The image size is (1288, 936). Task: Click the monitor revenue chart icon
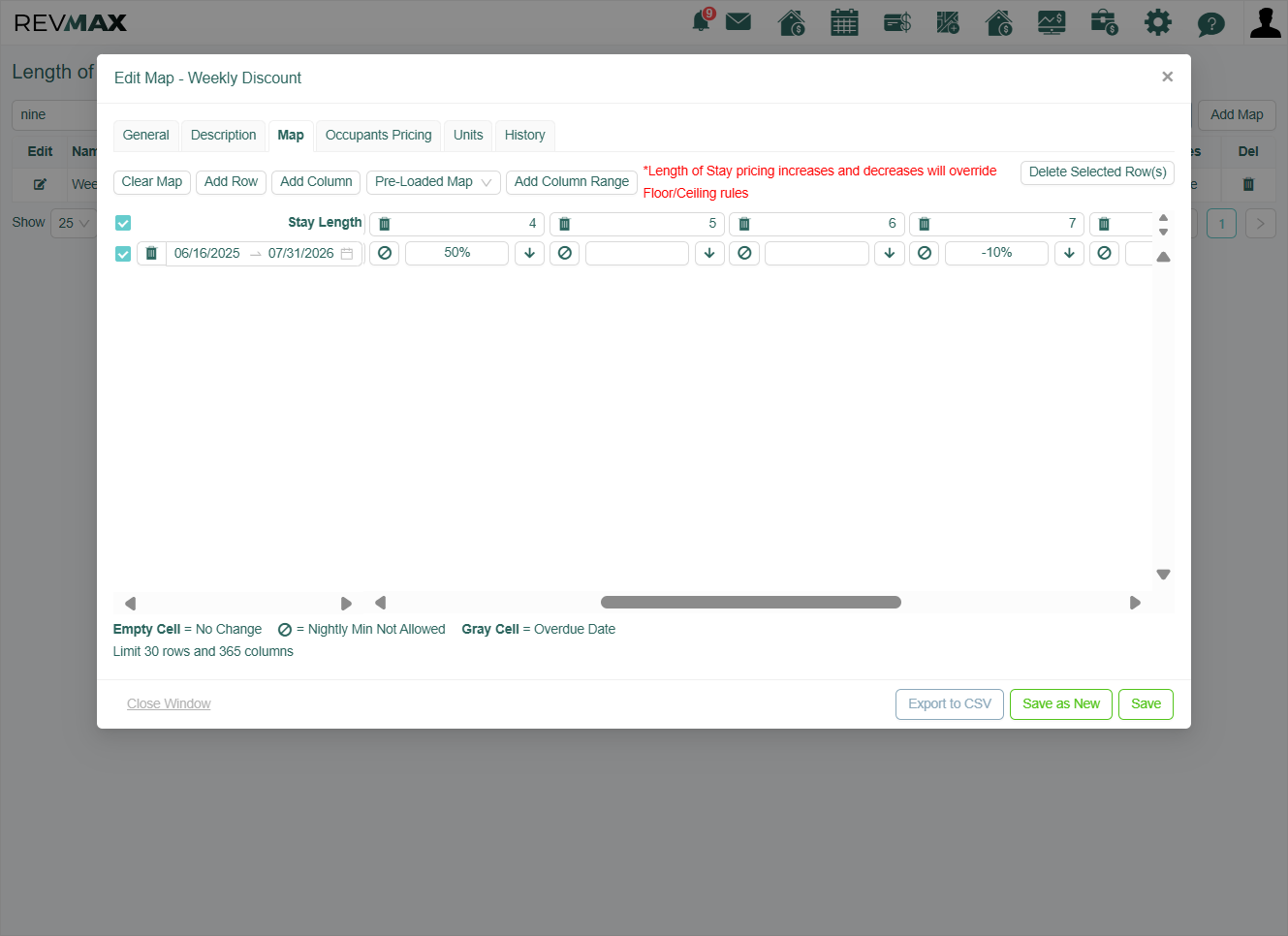[1052, 22]
